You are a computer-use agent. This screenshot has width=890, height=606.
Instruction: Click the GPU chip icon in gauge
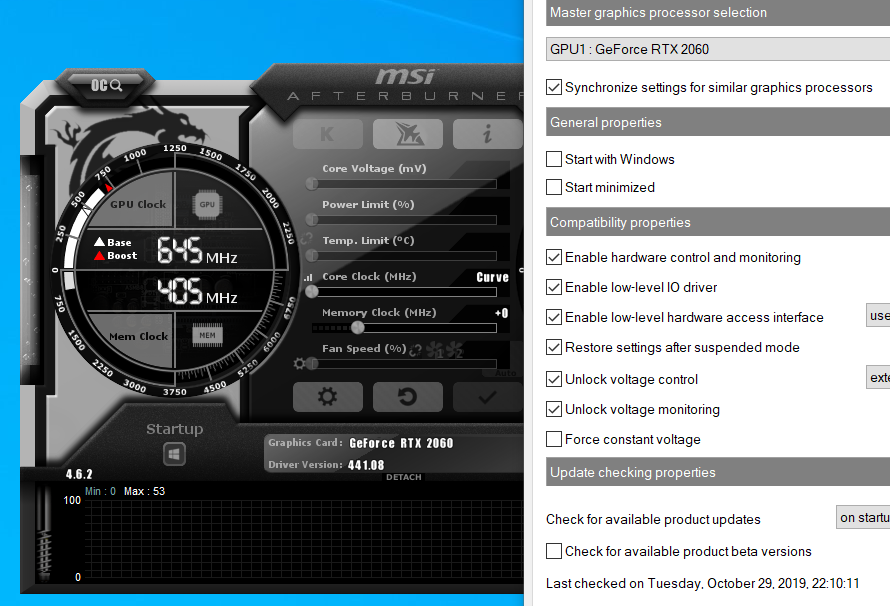pos(207,204)
